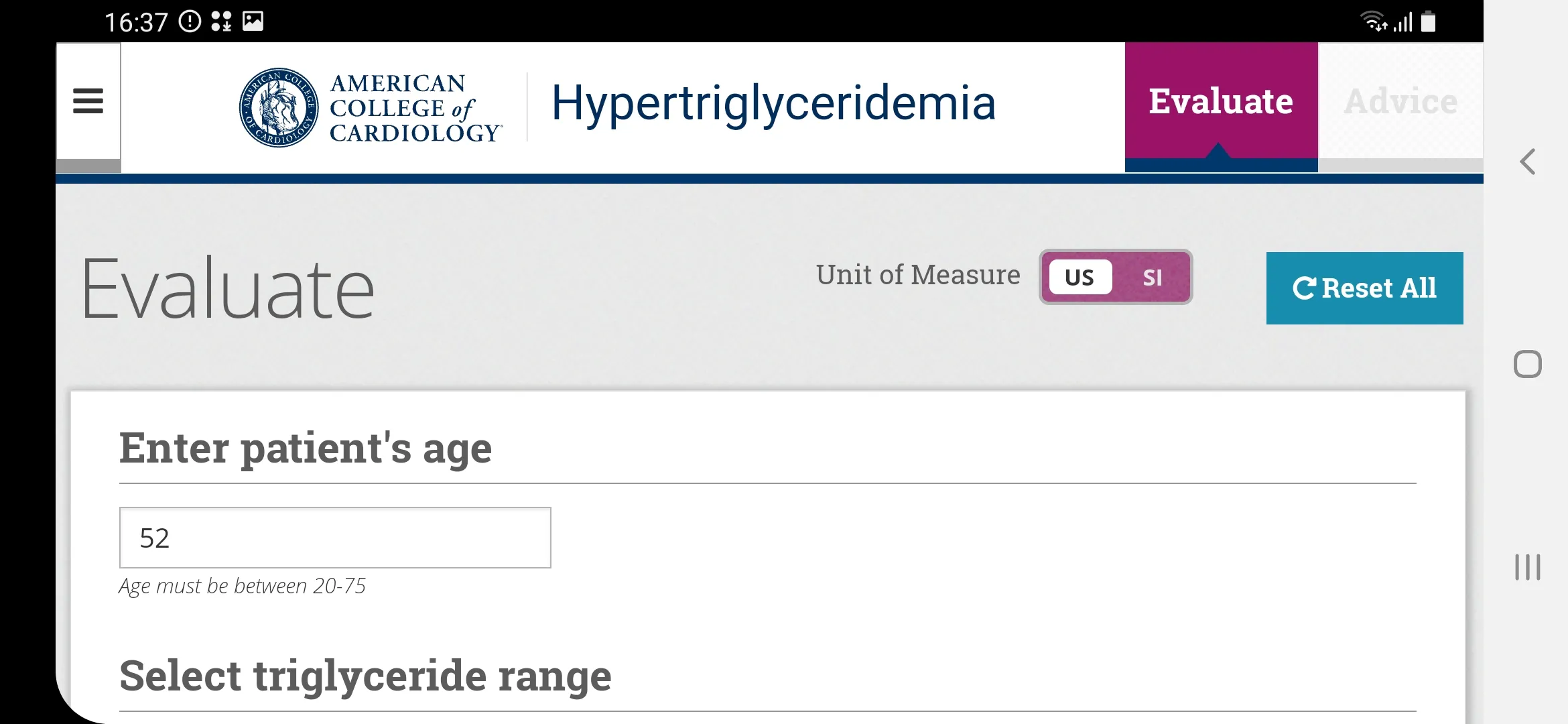This screenshot has height=724, width=1568.
Task: Switch to the Evaluate tab
Action: tap(1221, 101)
